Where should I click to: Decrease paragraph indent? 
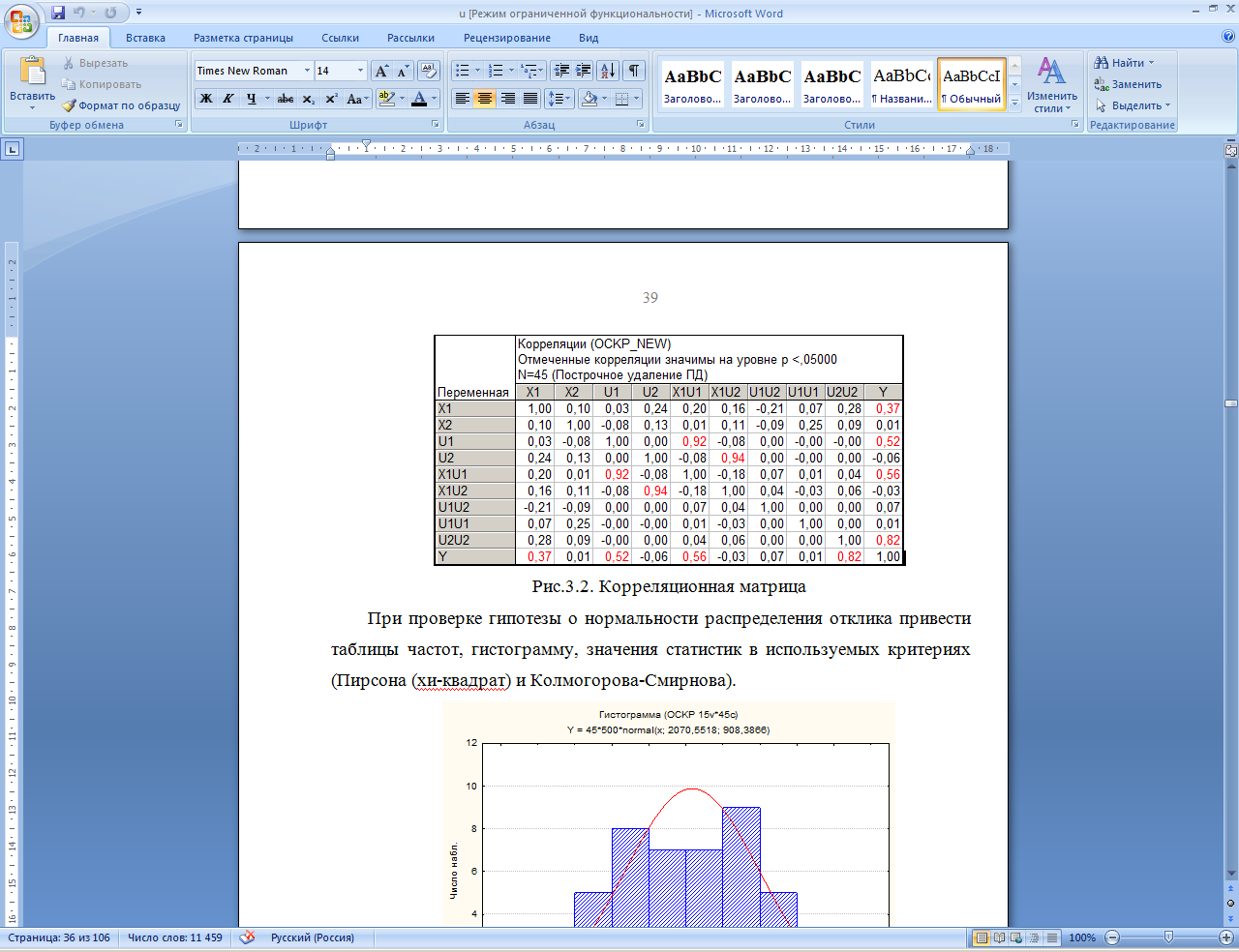point(561,71)
